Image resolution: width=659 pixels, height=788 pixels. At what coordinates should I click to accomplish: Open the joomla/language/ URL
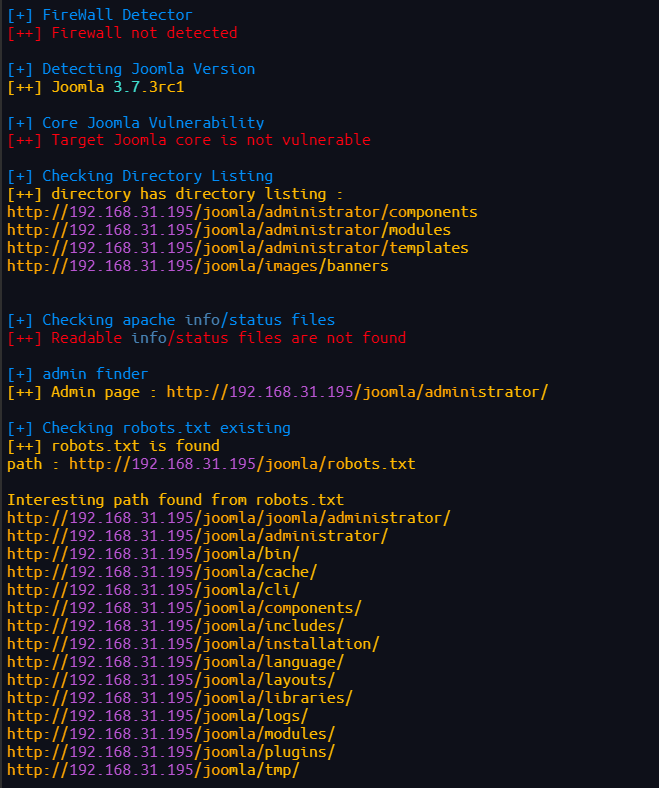pyautogui.click(x=175, y=662)
